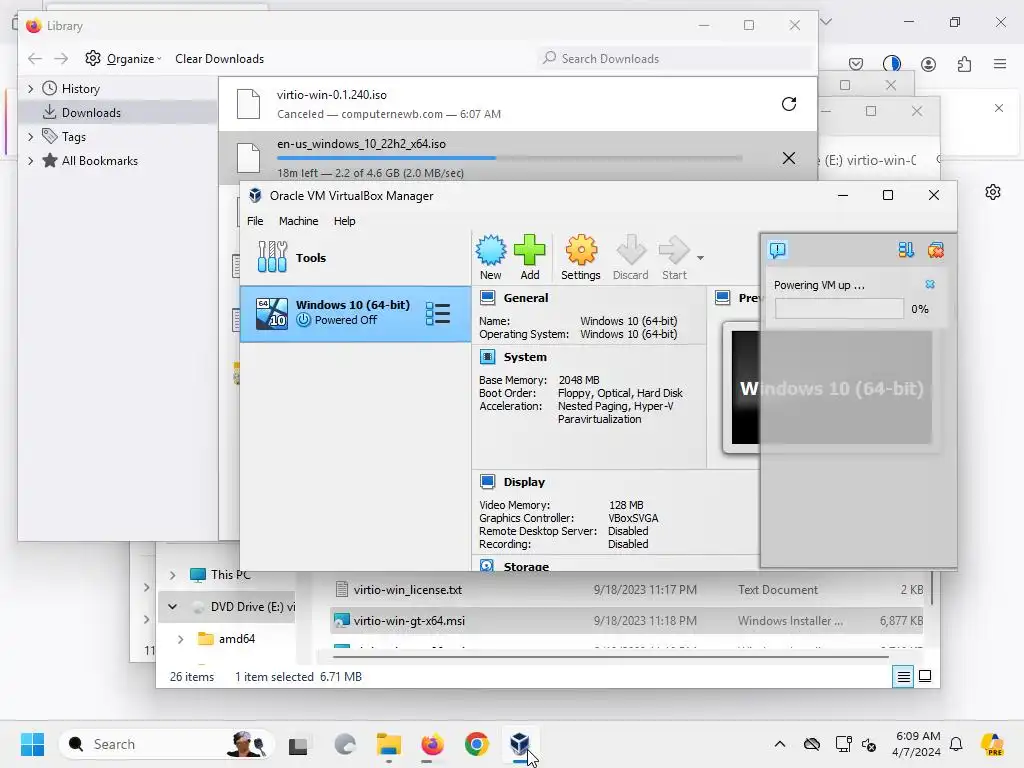Collapse DVD Drive (E:) in File Explorer
1024x768 pixels.
pos(172,607)
